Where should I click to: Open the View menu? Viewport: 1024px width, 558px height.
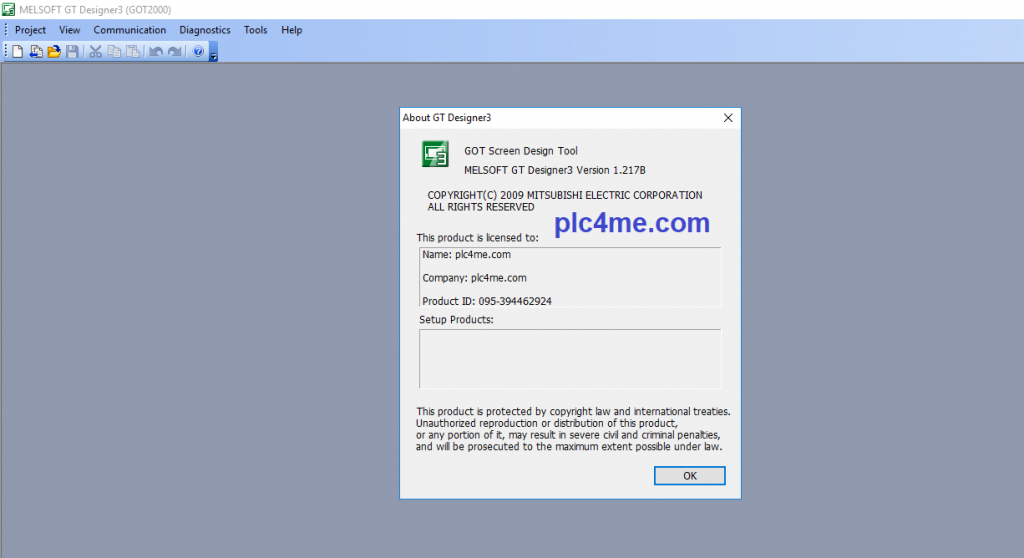(x=69, y=30)
